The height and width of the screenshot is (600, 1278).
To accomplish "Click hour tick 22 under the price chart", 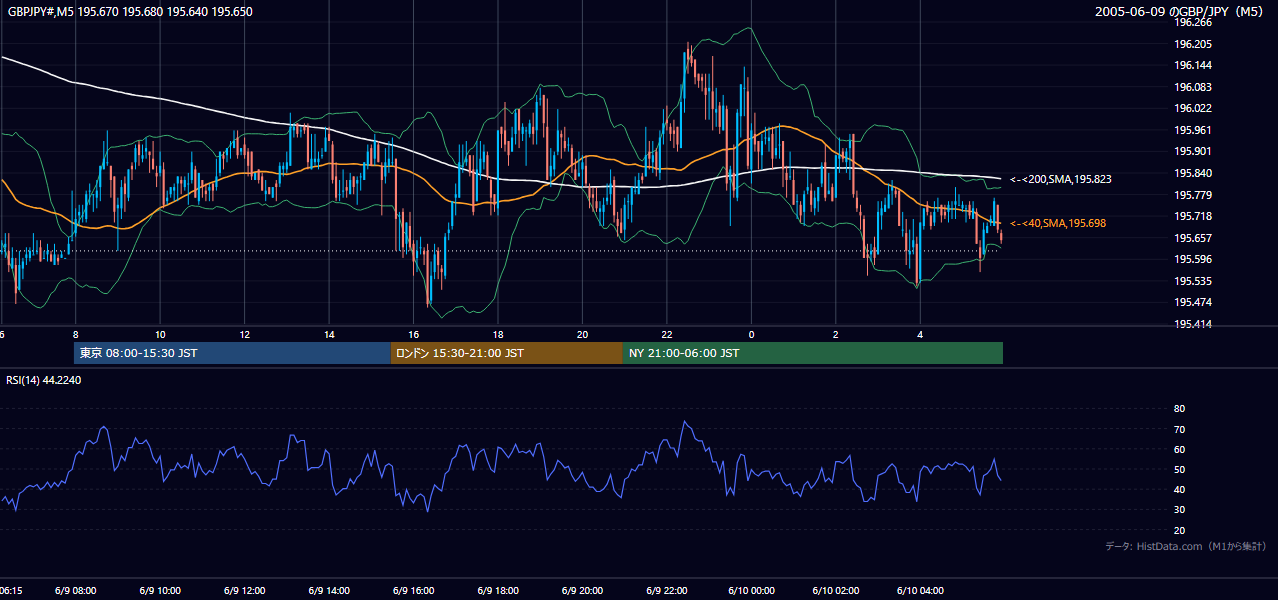I will (x=667, y=334).
